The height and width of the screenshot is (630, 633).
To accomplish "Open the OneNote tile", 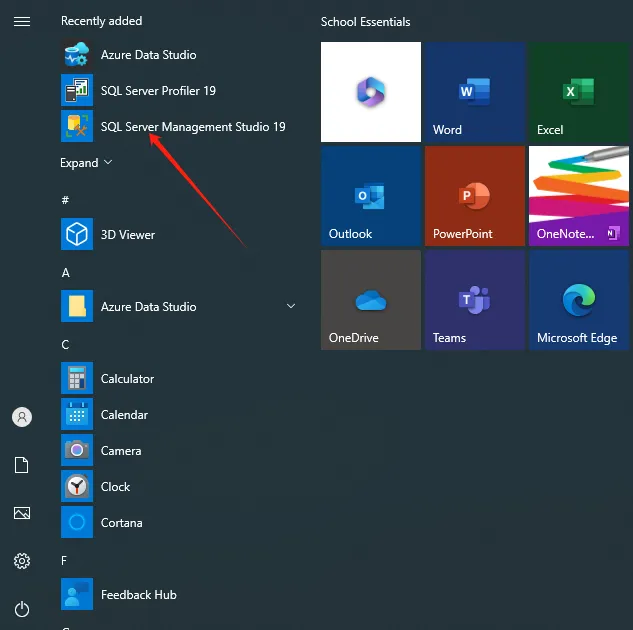I will [x=579, y=196].
